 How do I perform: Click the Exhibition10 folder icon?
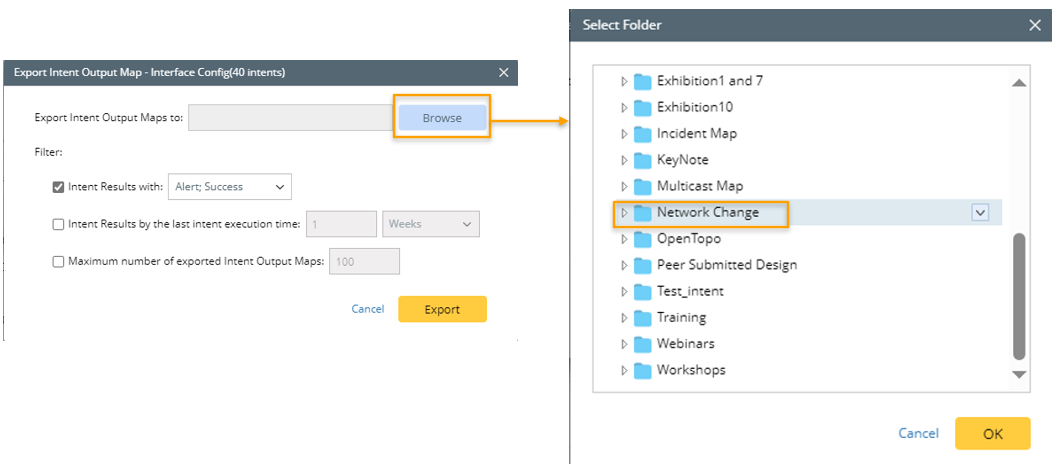tap(643, 107)
